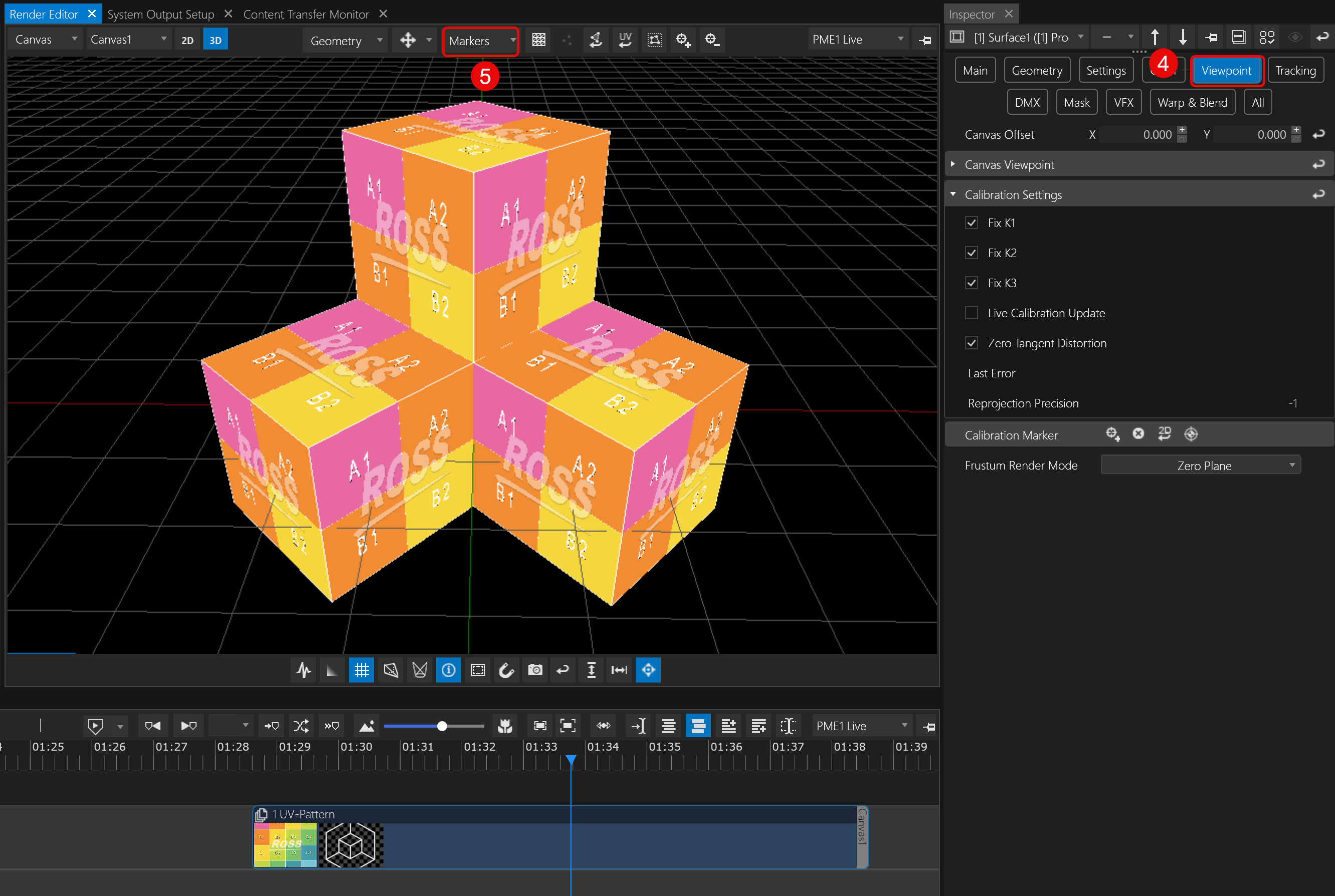Click the collapse panel icon in Inspector

point(1239,38)
